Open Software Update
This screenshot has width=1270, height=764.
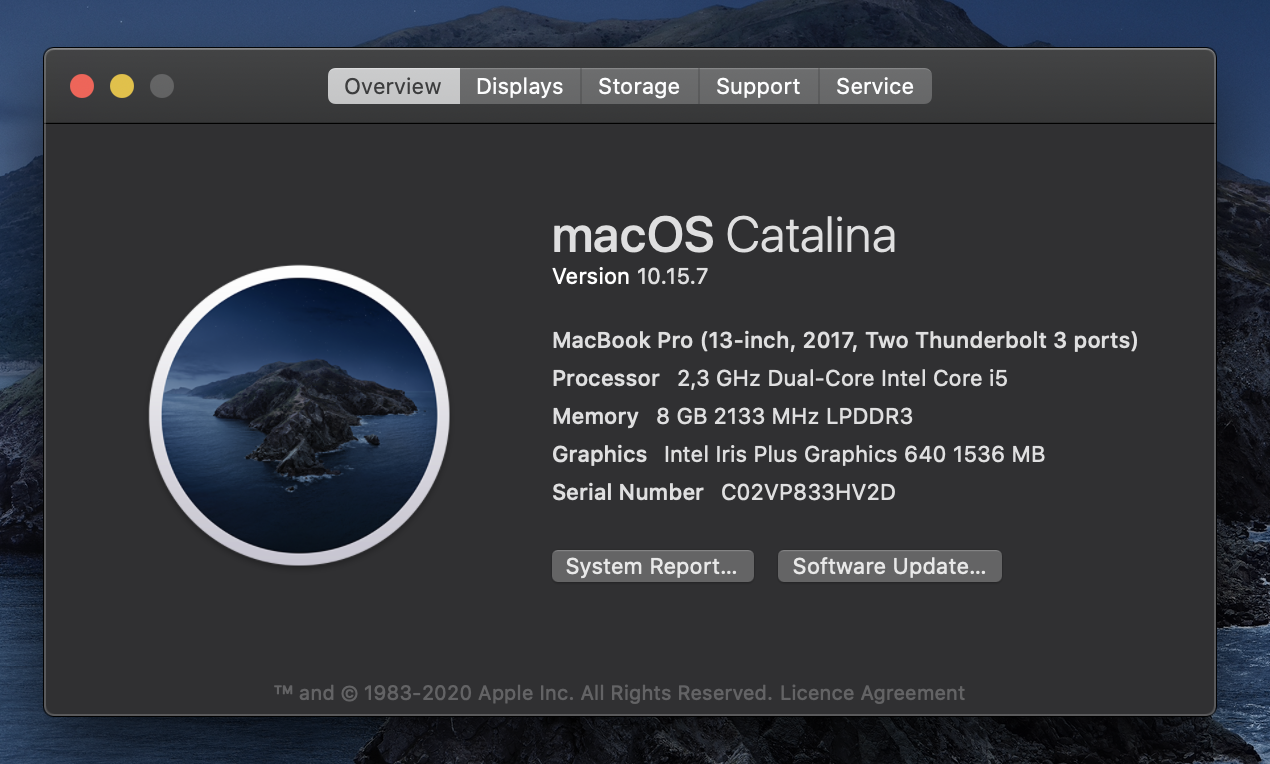coord(889,566)
